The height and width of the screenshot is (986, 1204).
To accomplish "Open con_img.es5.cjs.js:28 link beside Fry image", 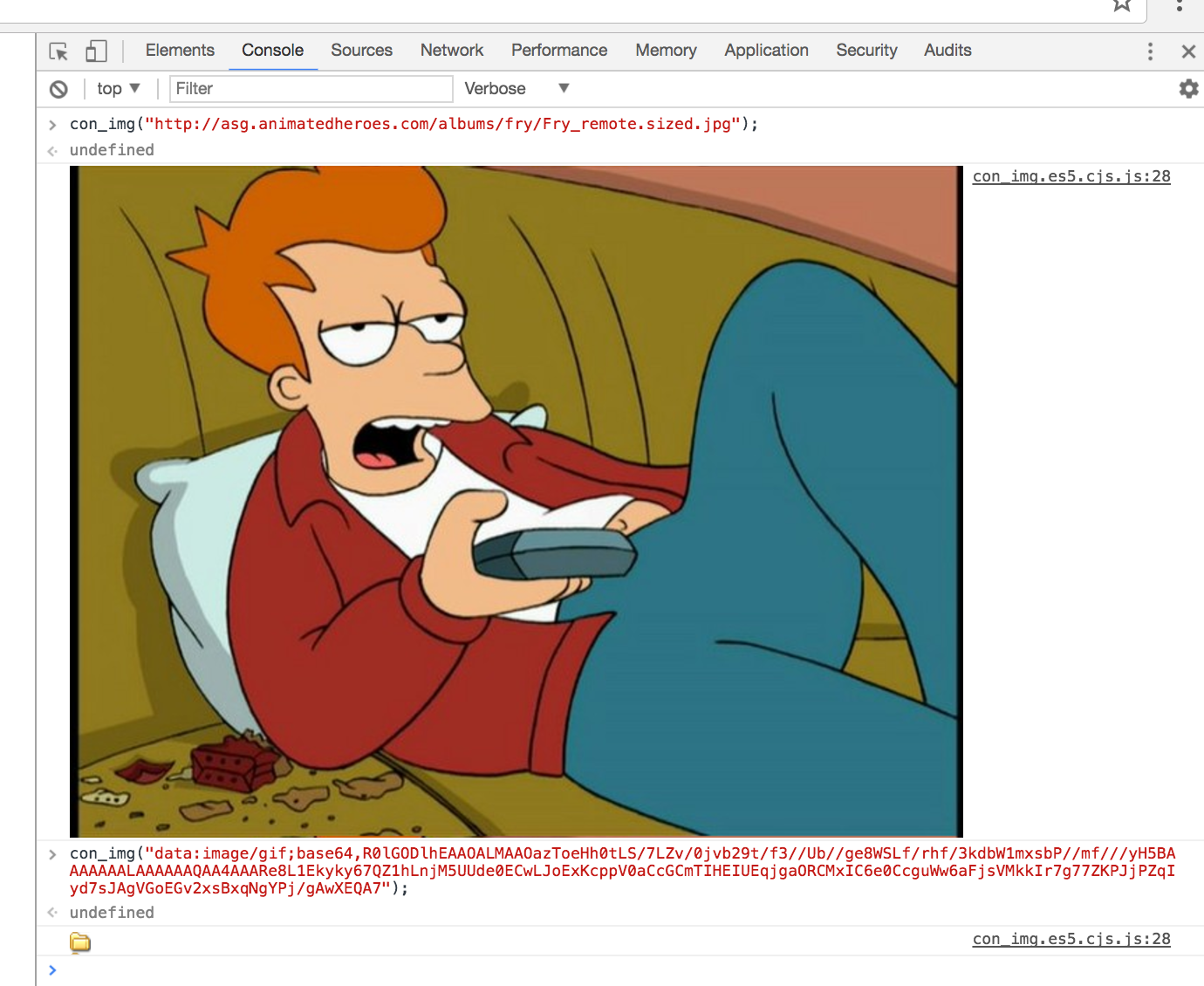I will pyautogui.click(x=1071, y=176).
